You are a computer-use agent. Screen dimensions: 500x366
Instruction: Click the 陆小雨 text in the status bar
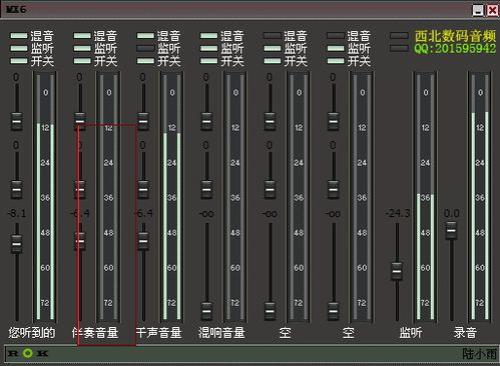tap(480, 353)
